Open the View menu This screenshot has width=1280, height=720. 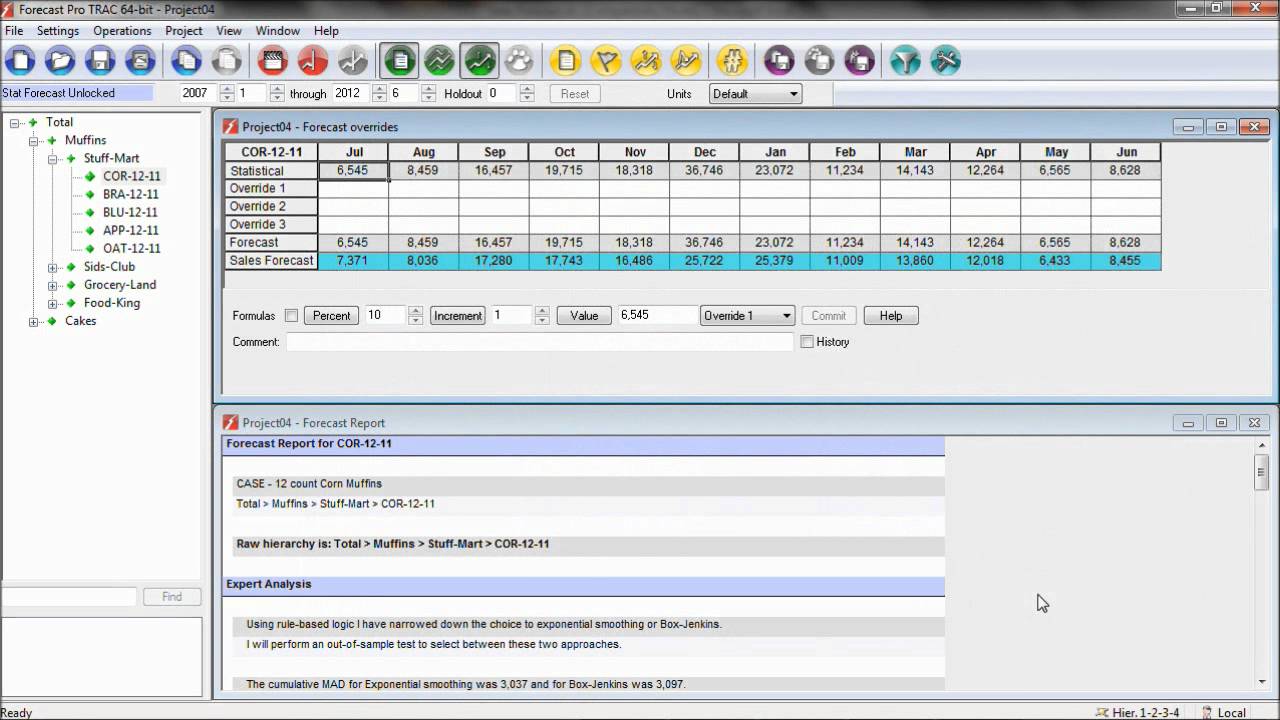point(229,31)
